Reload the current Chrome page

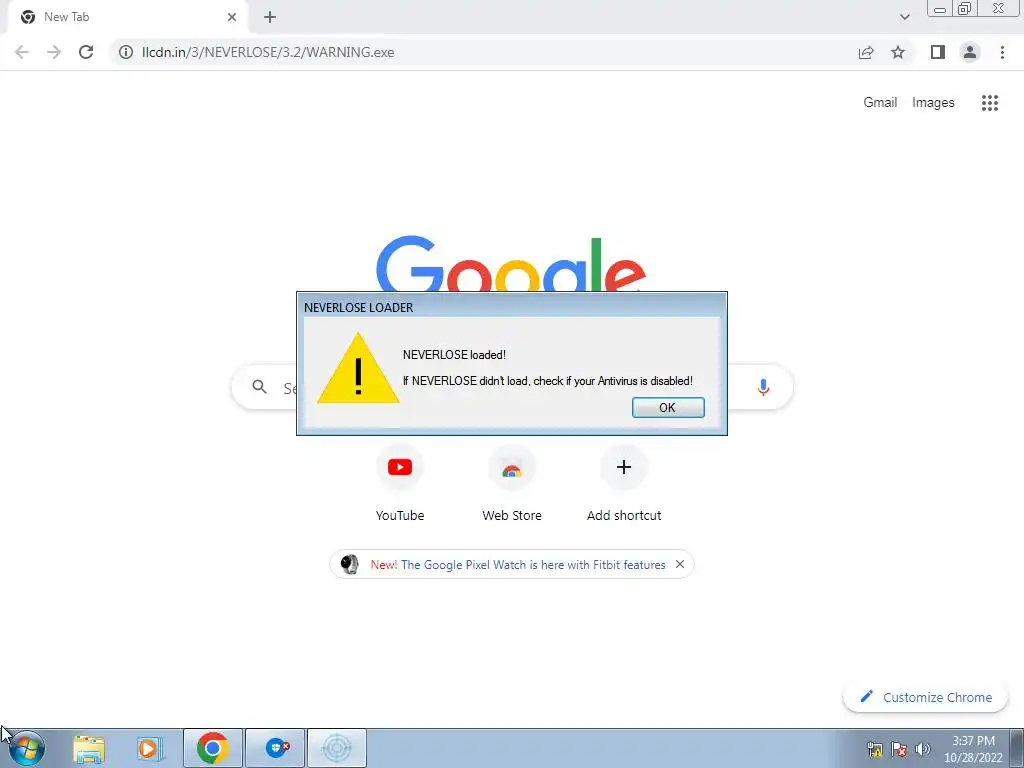coord(86,52)
